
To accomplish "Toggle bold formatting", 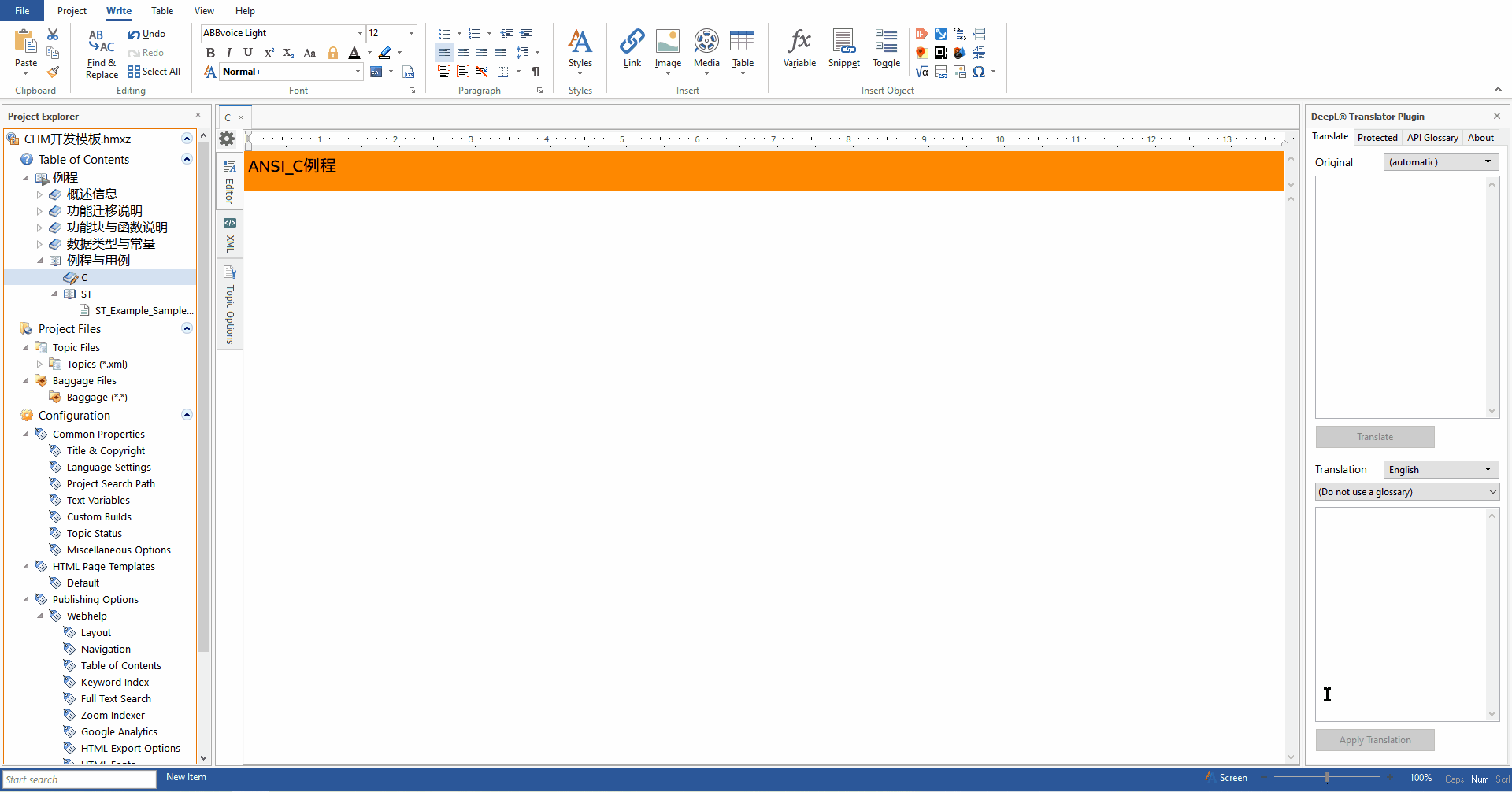I will (210, 53).
